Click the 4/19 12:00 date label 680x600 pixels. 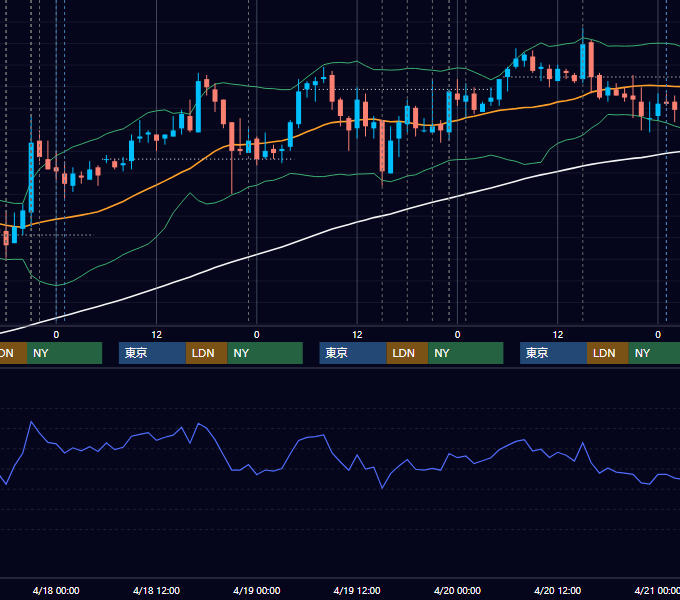click(x=357, y=590)
